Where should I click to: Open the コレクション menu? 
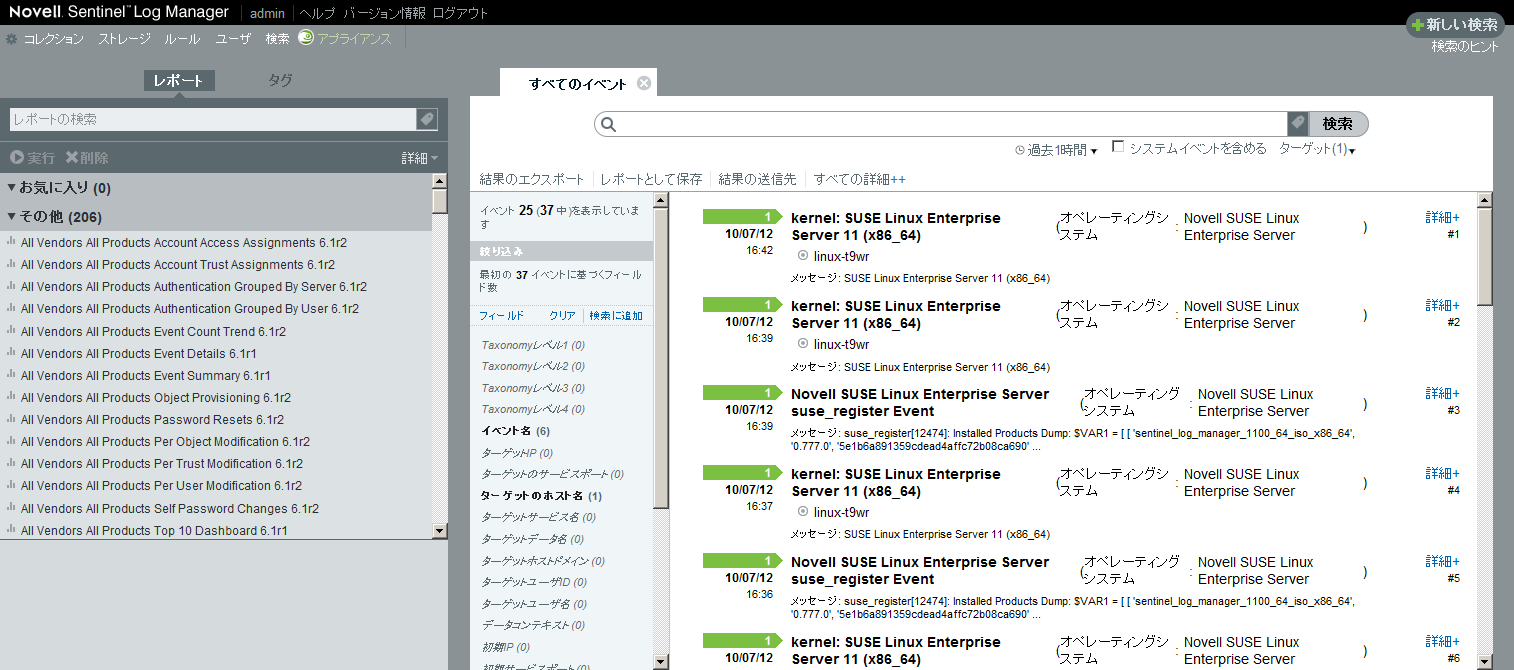tap(54, 39)
